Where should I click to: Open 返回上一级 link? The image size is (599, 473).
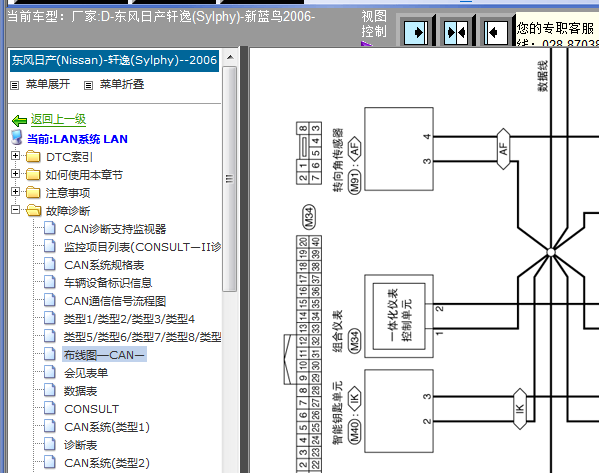tap(58, 119)
